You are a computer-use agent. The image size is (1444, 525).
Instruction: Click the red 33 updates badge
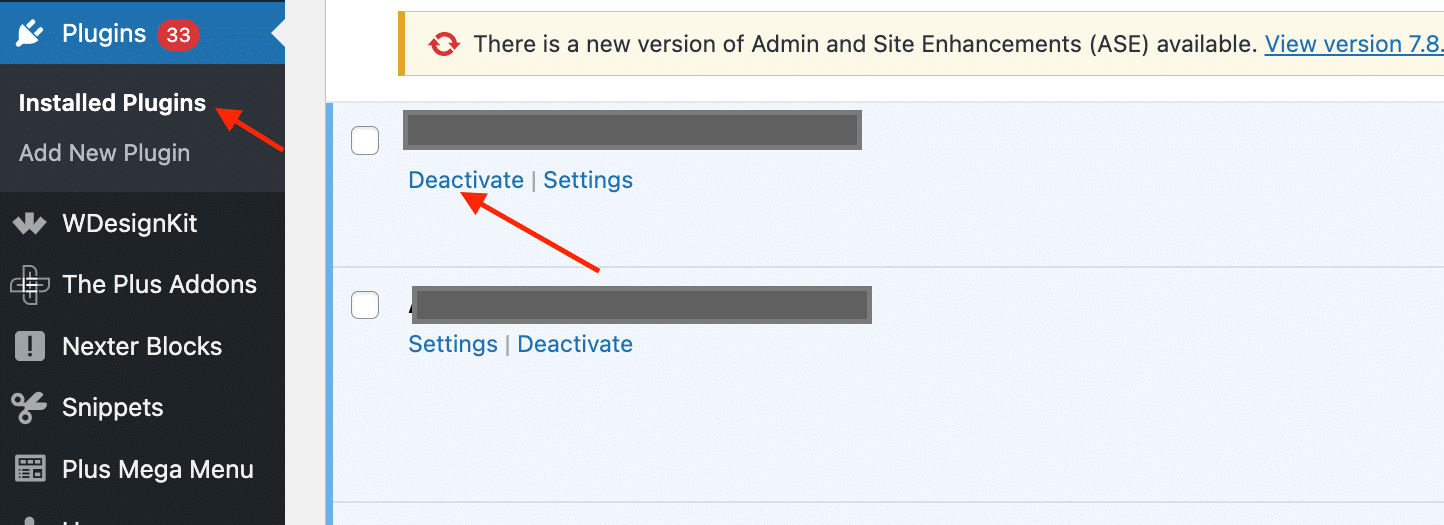[178, 35]
